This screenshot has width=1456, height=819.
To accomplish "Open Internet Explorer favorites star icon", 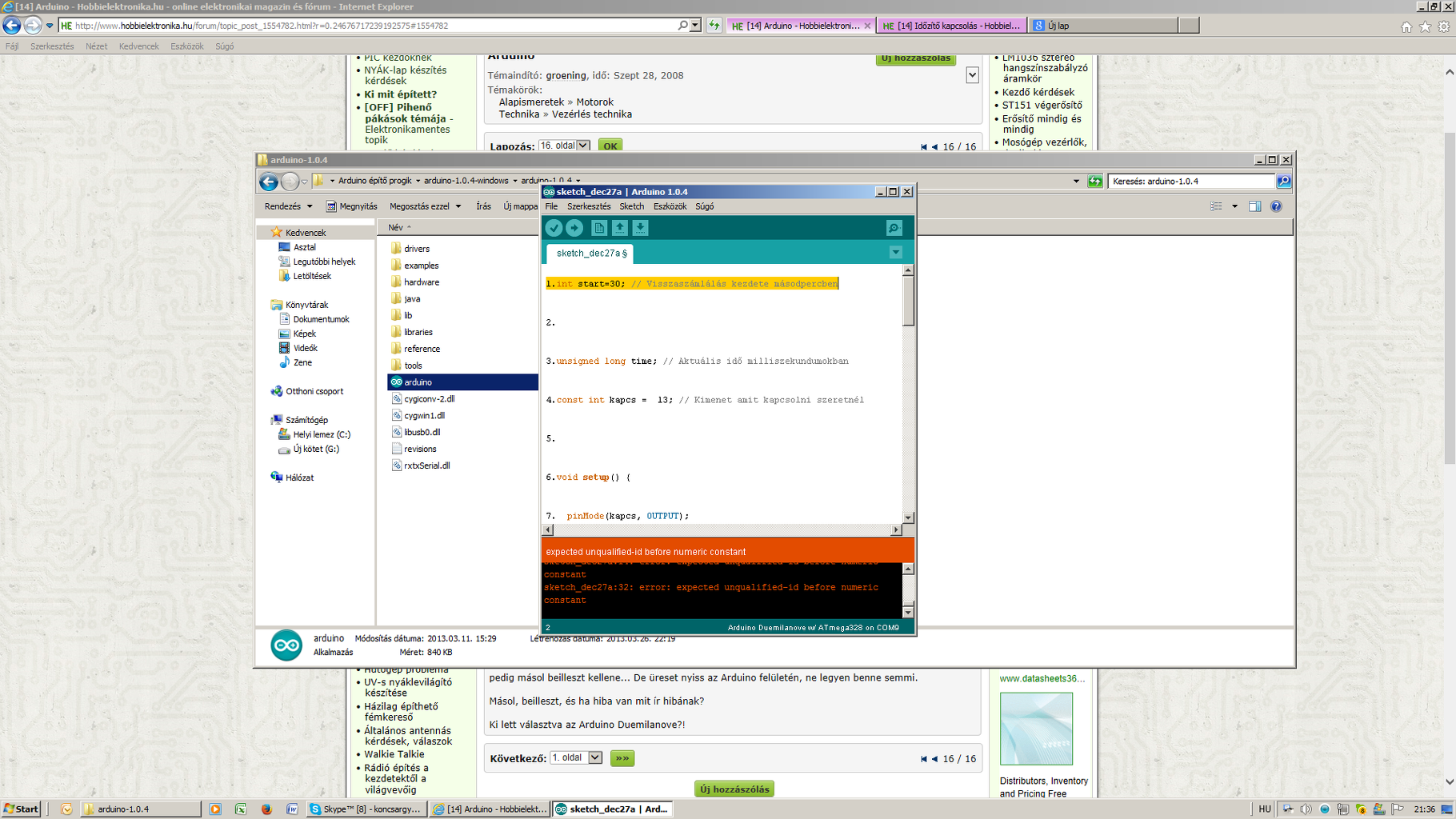I will coord(1425,26).
